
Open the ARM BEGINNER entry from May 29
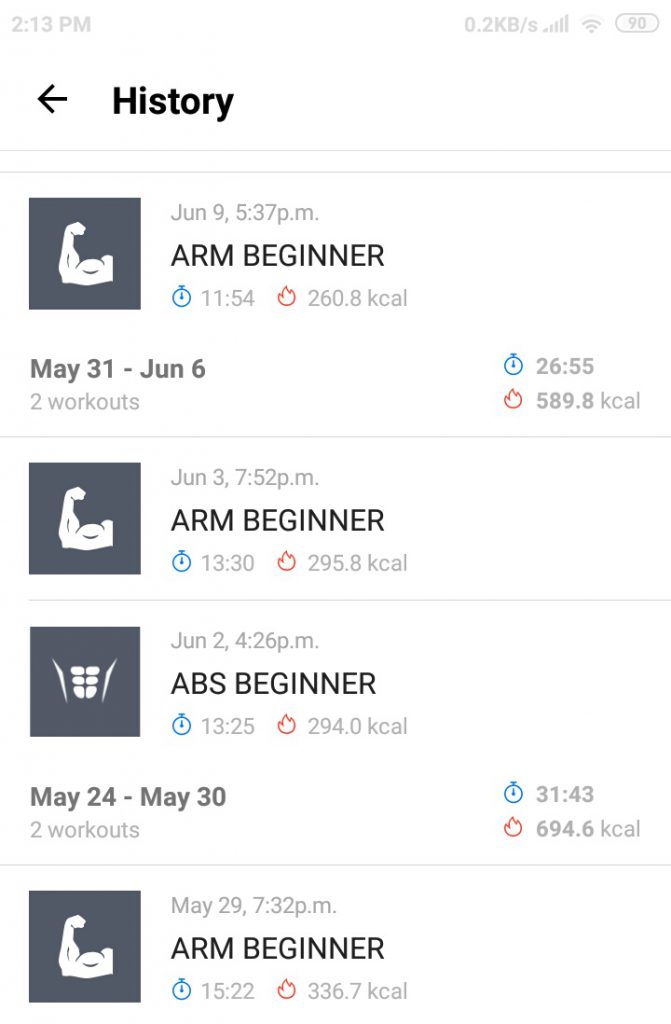(x=335, y=946)
